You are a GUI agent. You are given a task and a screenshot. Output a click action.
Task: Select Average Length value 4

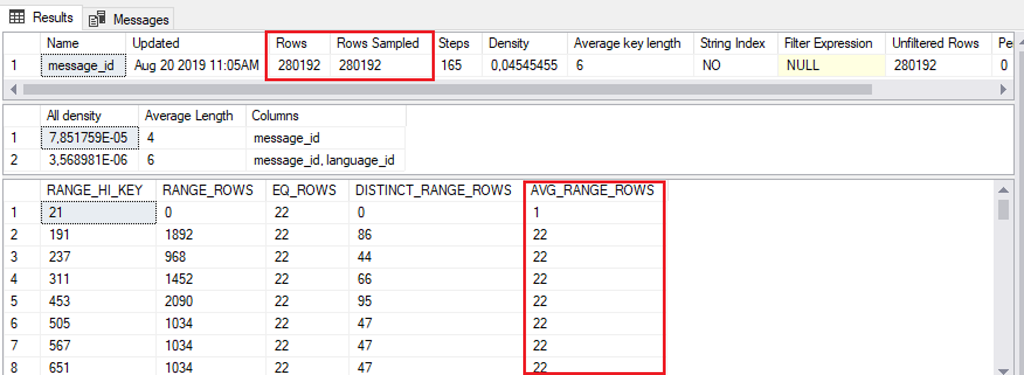191,137
